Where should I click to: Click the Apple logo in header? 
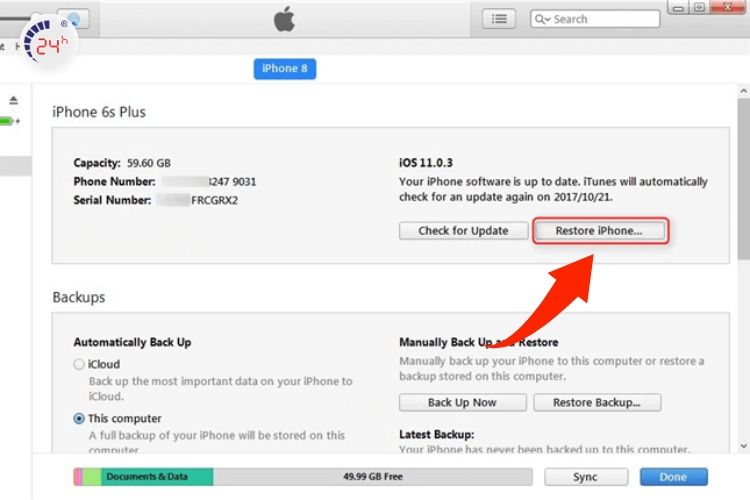284,19
